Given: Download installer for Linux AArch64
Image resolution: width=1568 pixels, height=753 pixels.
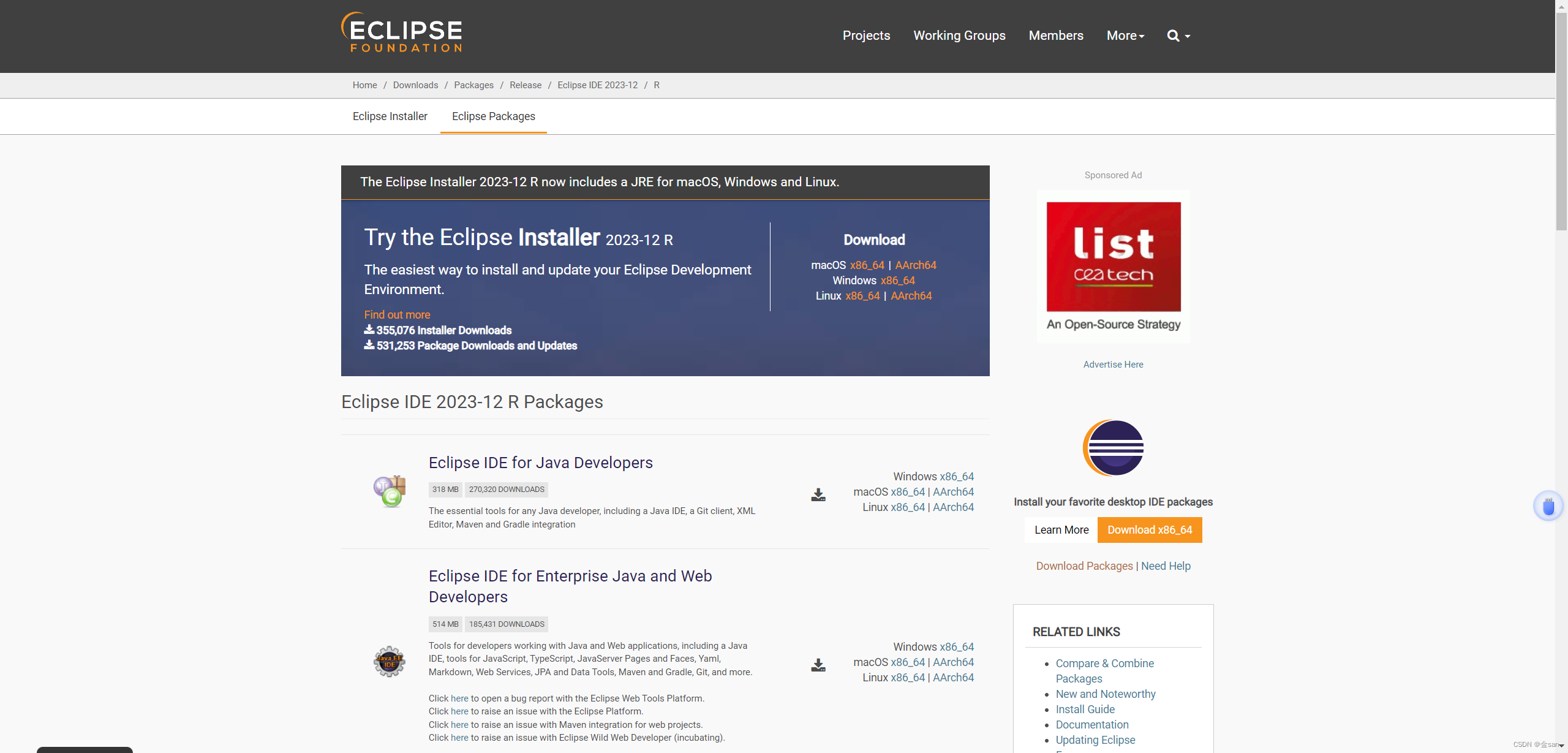Looking at the screenshot, I should [x=911, y=296].
